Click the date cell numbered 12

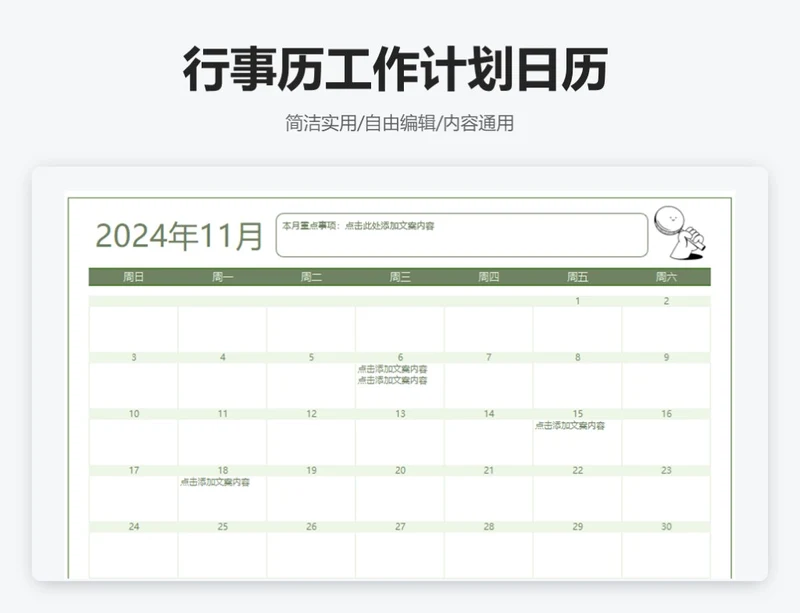click(311, 414)
